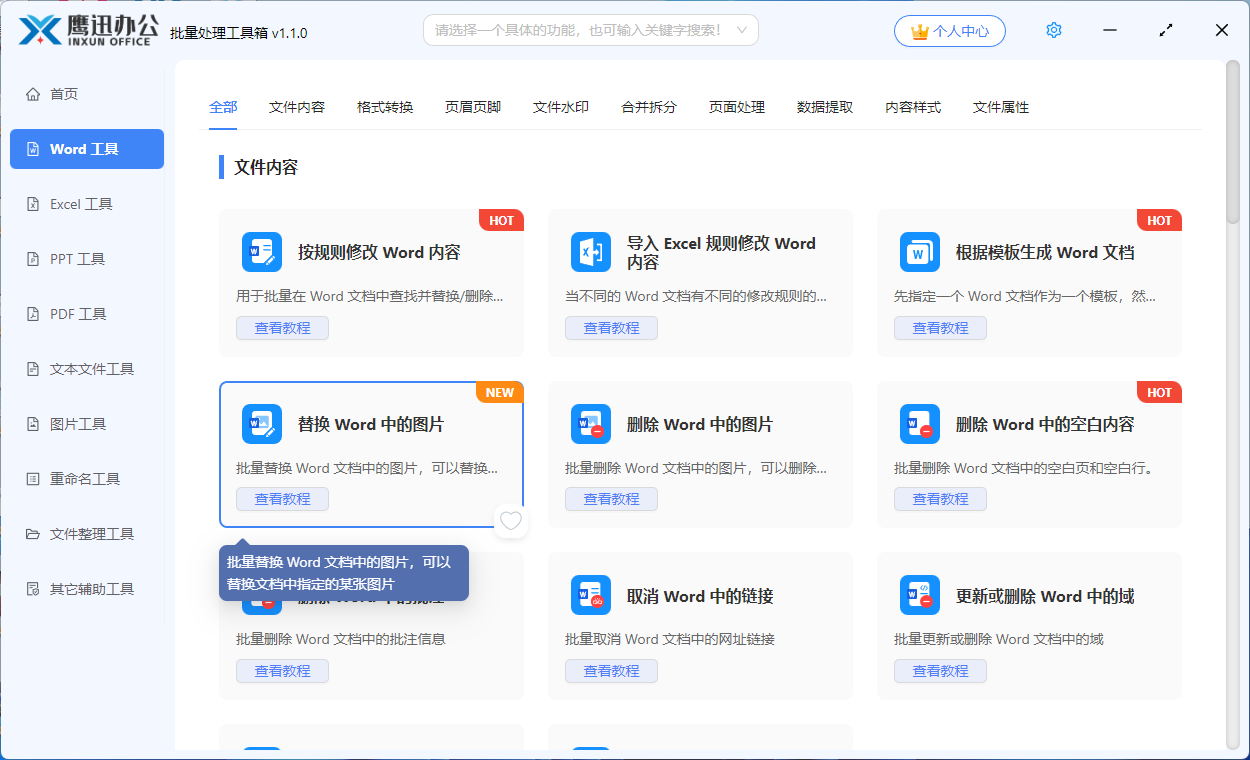The width and height of the screenshot is (1250, 760).
Task: Open 查看教程 under 按规则修改 Word 内容
Action: (282, 327)
